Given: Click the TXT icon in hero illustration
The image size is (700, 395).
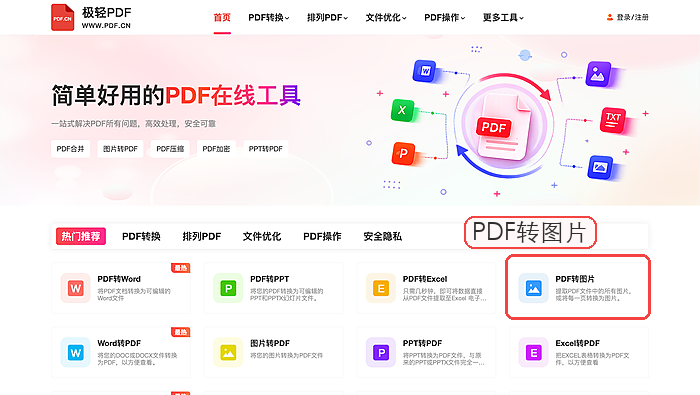Looking at the screenshot, I should click(612, 120).
